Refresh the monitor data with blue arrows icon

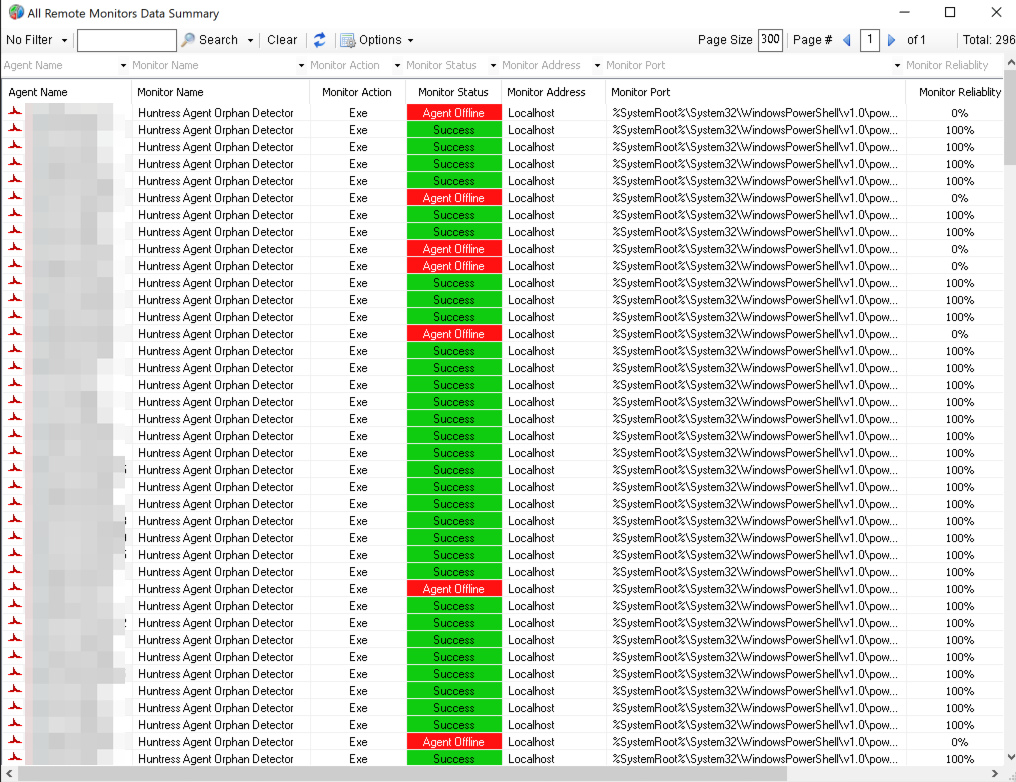[319, 40]
